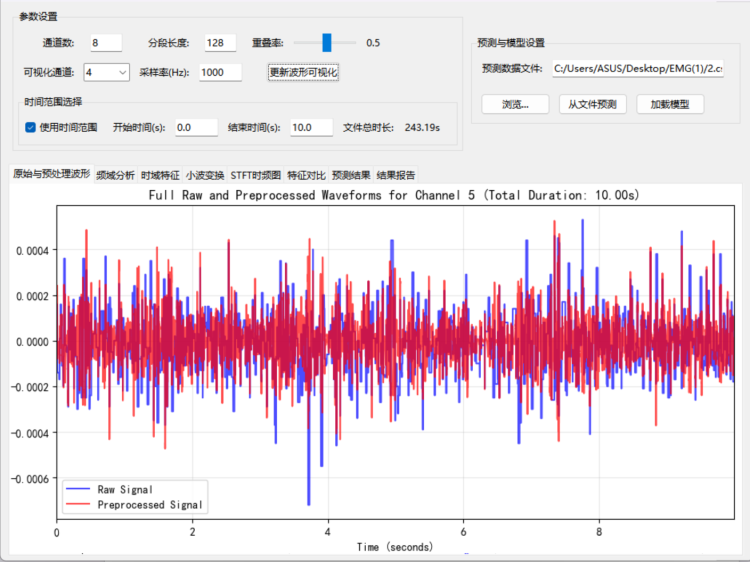The height and width of the screenshot is (562, 750).
Task: Open the 时域特征 tab
Action: 160,174
